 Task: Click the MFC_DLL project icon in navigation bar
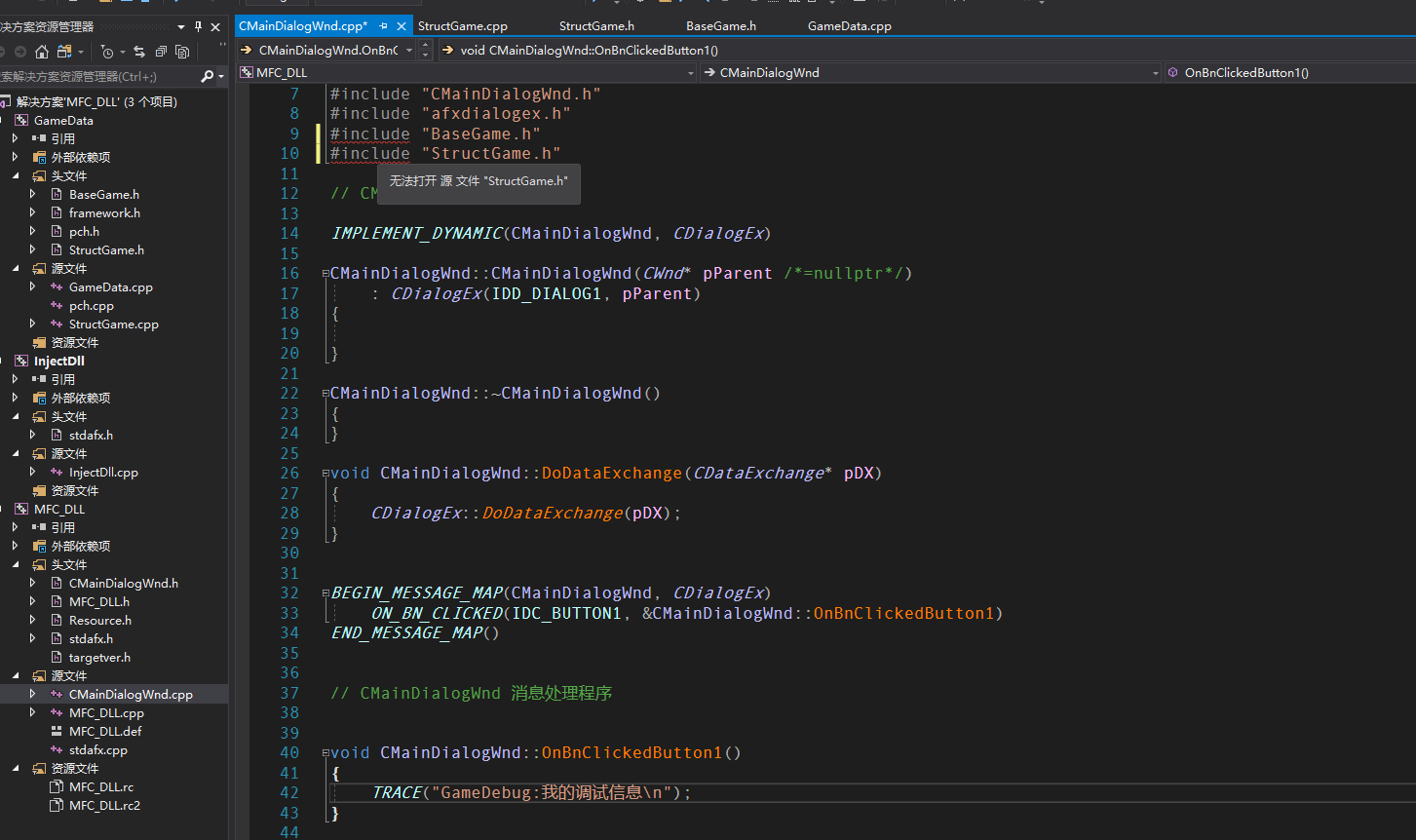[247, 73]
